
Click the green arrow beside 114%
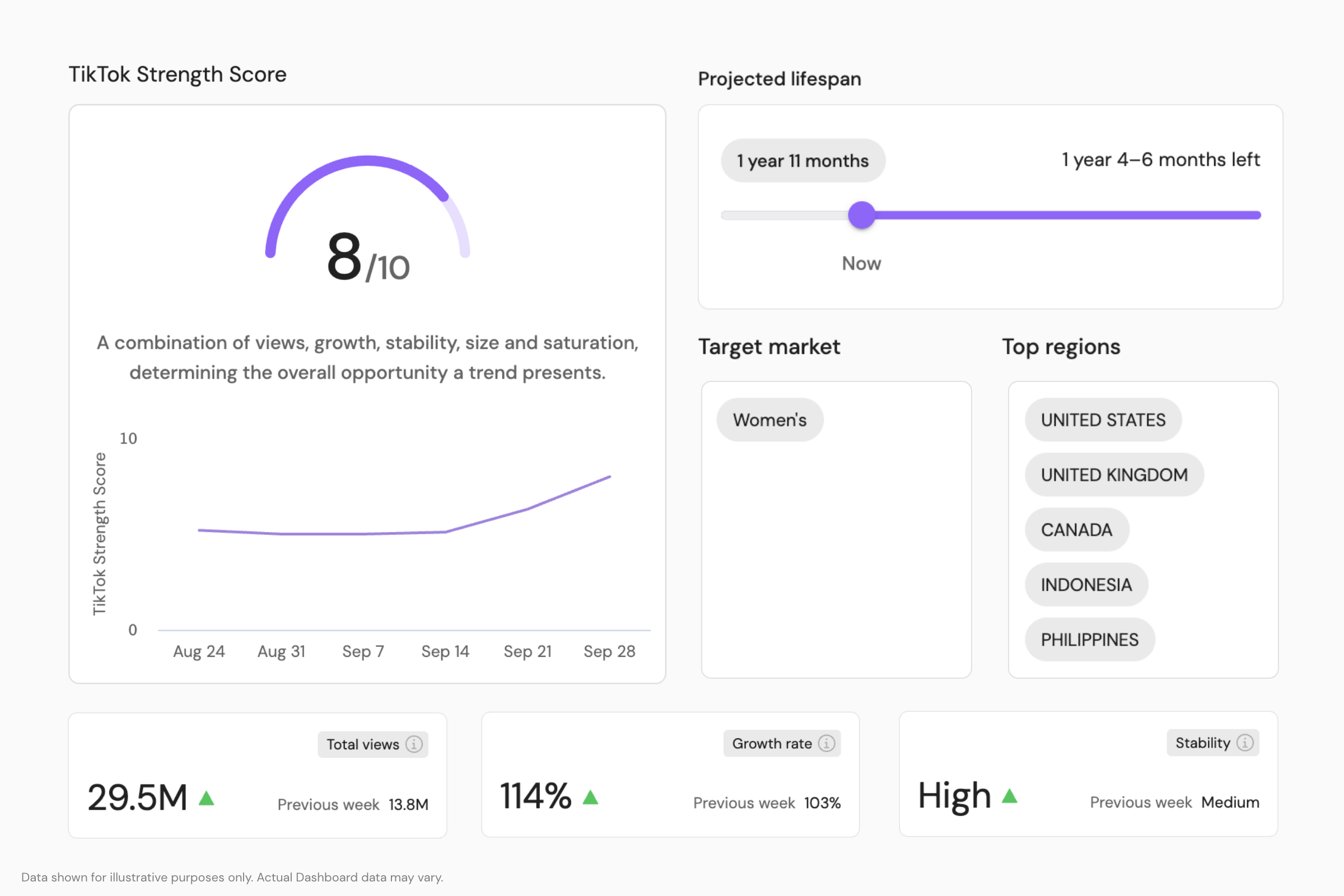click(x=590, y=796)
